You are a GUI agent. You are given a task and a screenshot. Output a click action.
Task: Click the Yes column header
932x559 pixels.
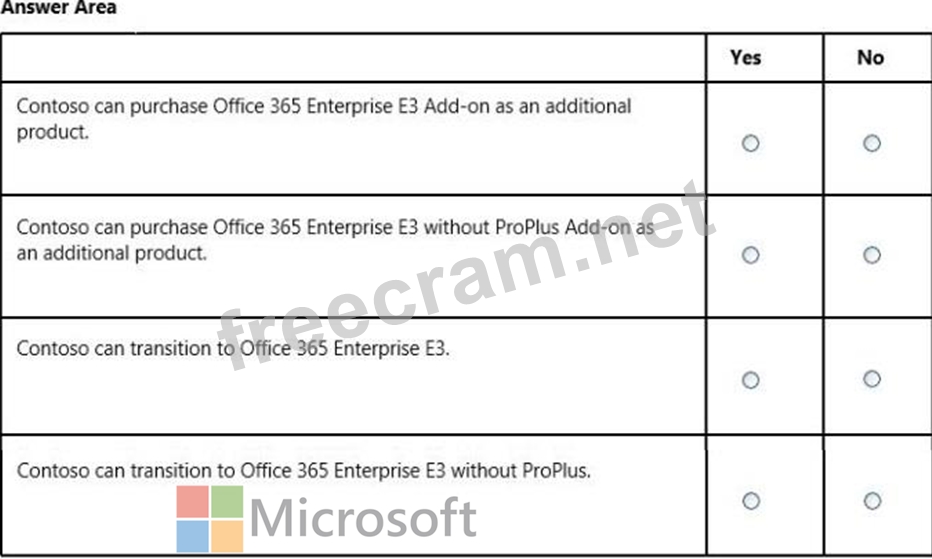746,58
